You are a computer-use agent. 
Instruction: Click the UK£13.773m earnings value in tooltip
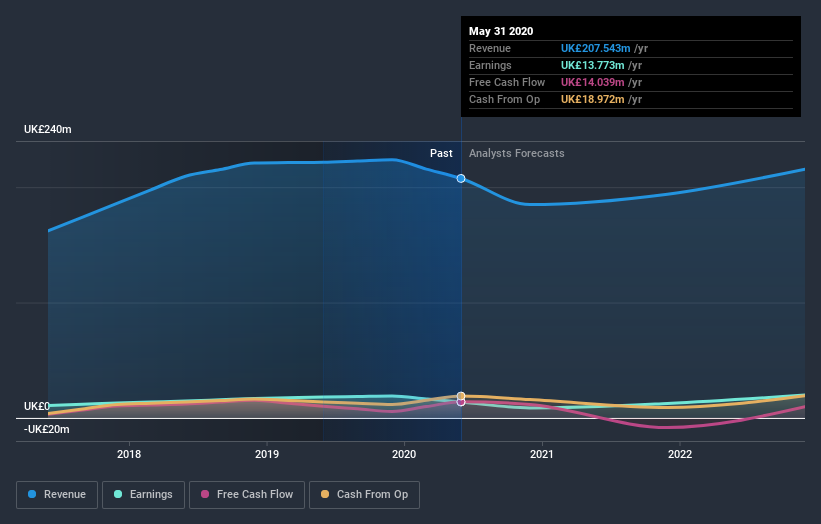[592, 65]
